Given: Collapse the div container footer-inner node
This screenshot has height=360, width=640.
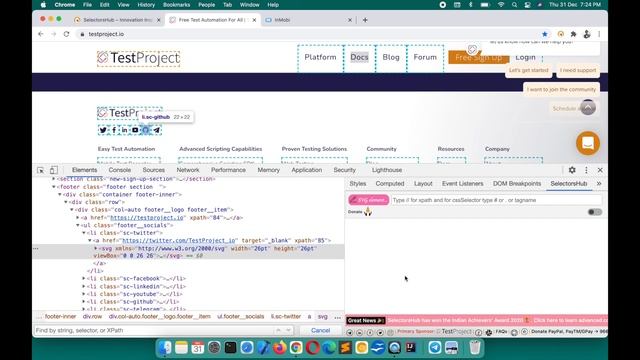Looking at the screenshot, I should click(x=60, y=194).
